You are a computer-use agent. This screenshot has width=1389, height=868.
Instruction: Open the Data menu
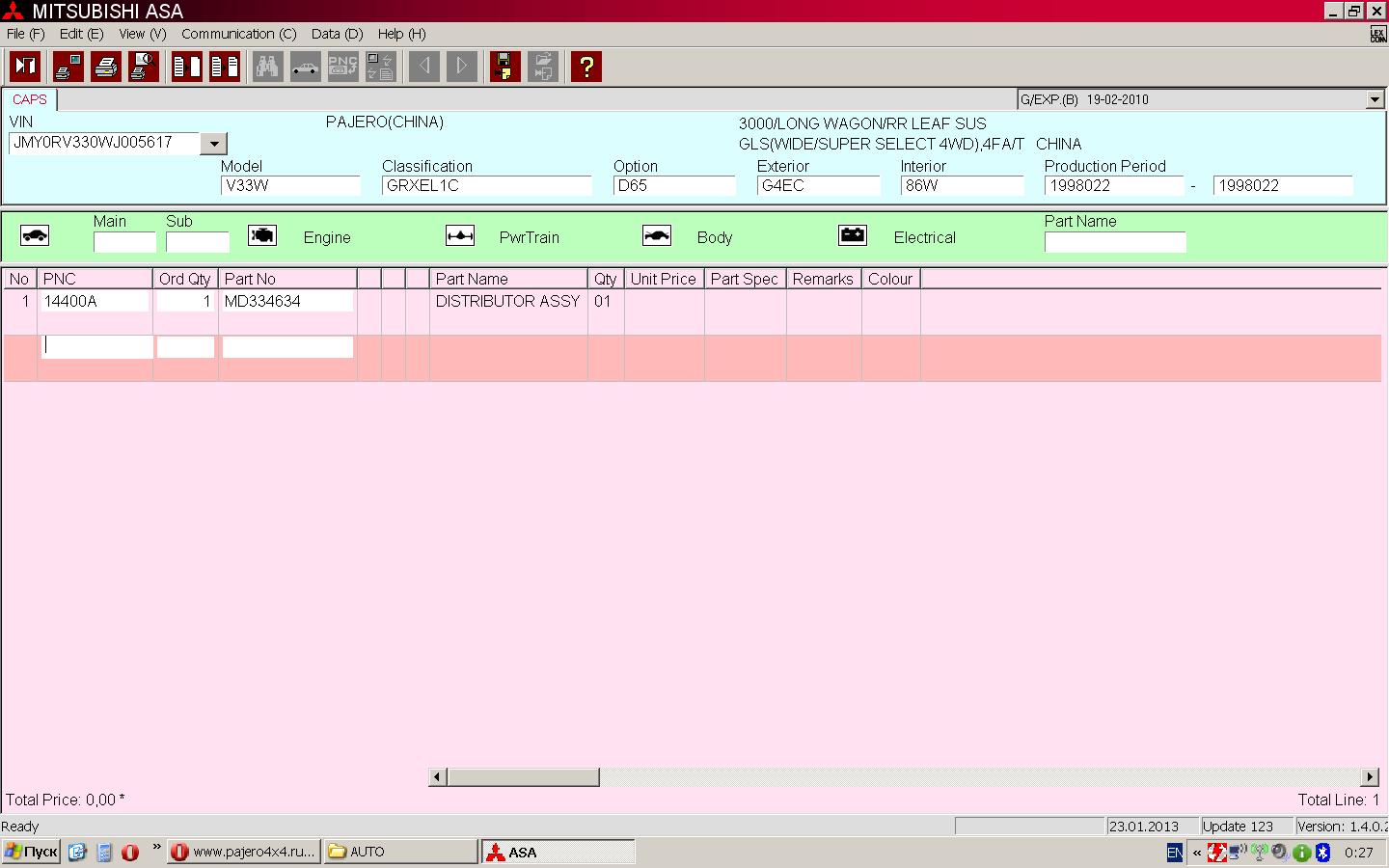click(x=337, y=34)
